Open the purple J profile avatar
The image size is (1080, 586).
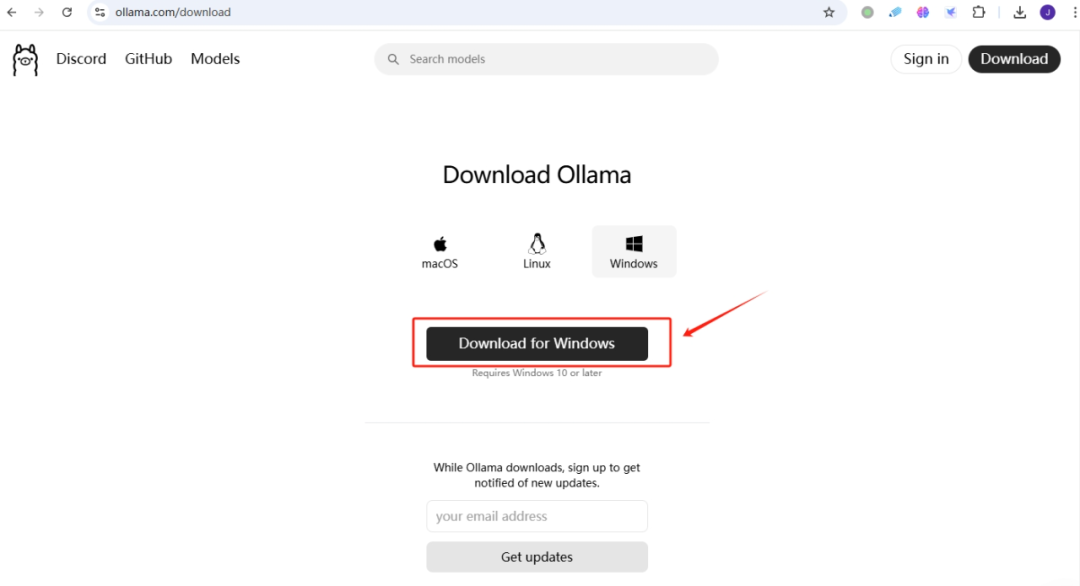coord(1047,12)
